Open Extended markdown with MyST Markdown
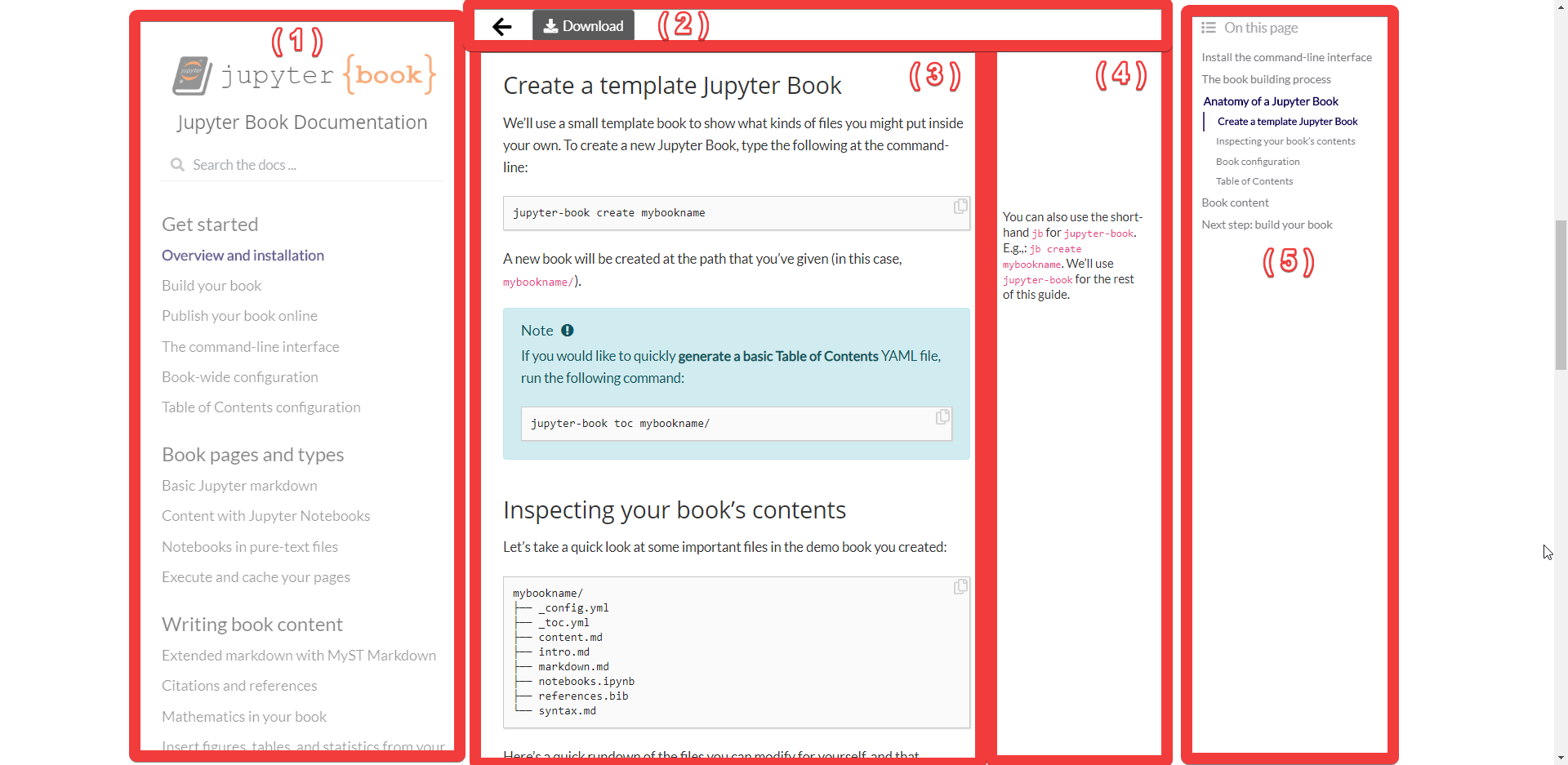The image size is (1568, 765). click(299, 656)
